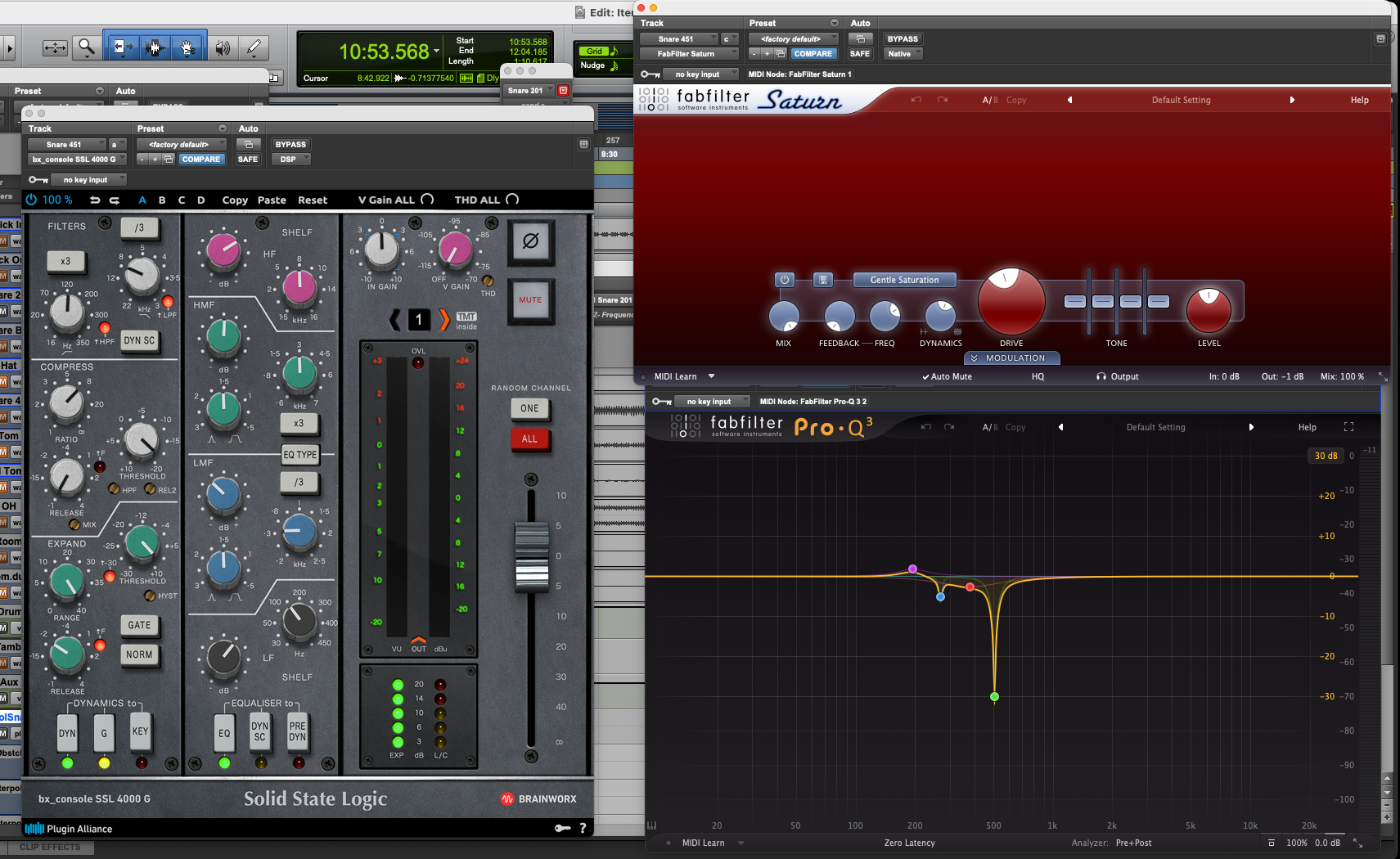This screenshot has width=1400, height=859.
Task: Click Paste in bx_console toolbar
Action: point(272,200)
